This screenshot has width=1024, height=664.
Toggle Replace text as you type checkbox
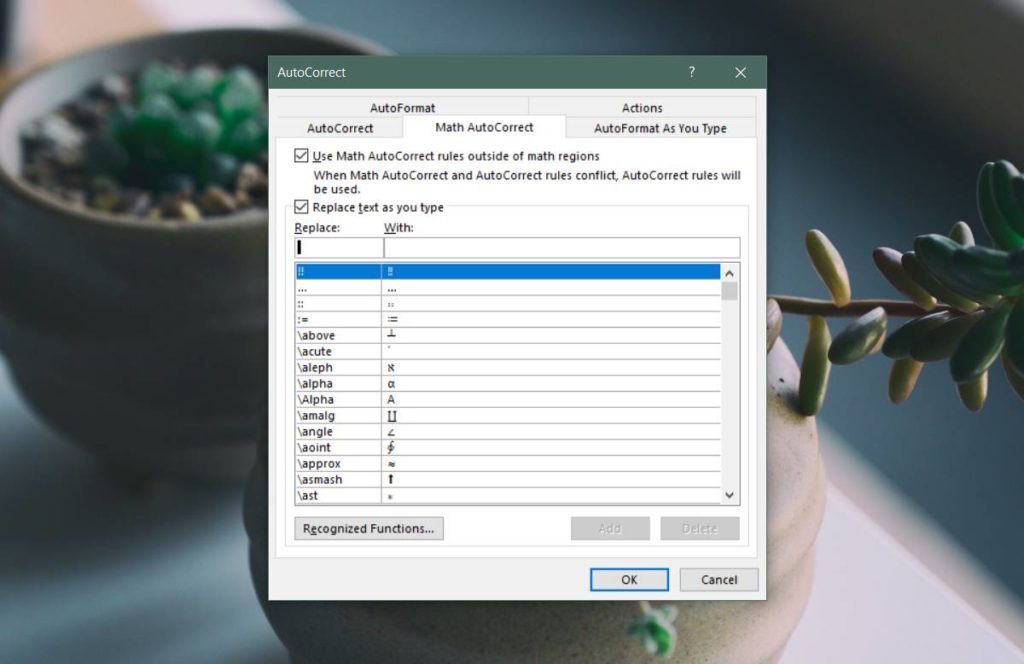300,207
